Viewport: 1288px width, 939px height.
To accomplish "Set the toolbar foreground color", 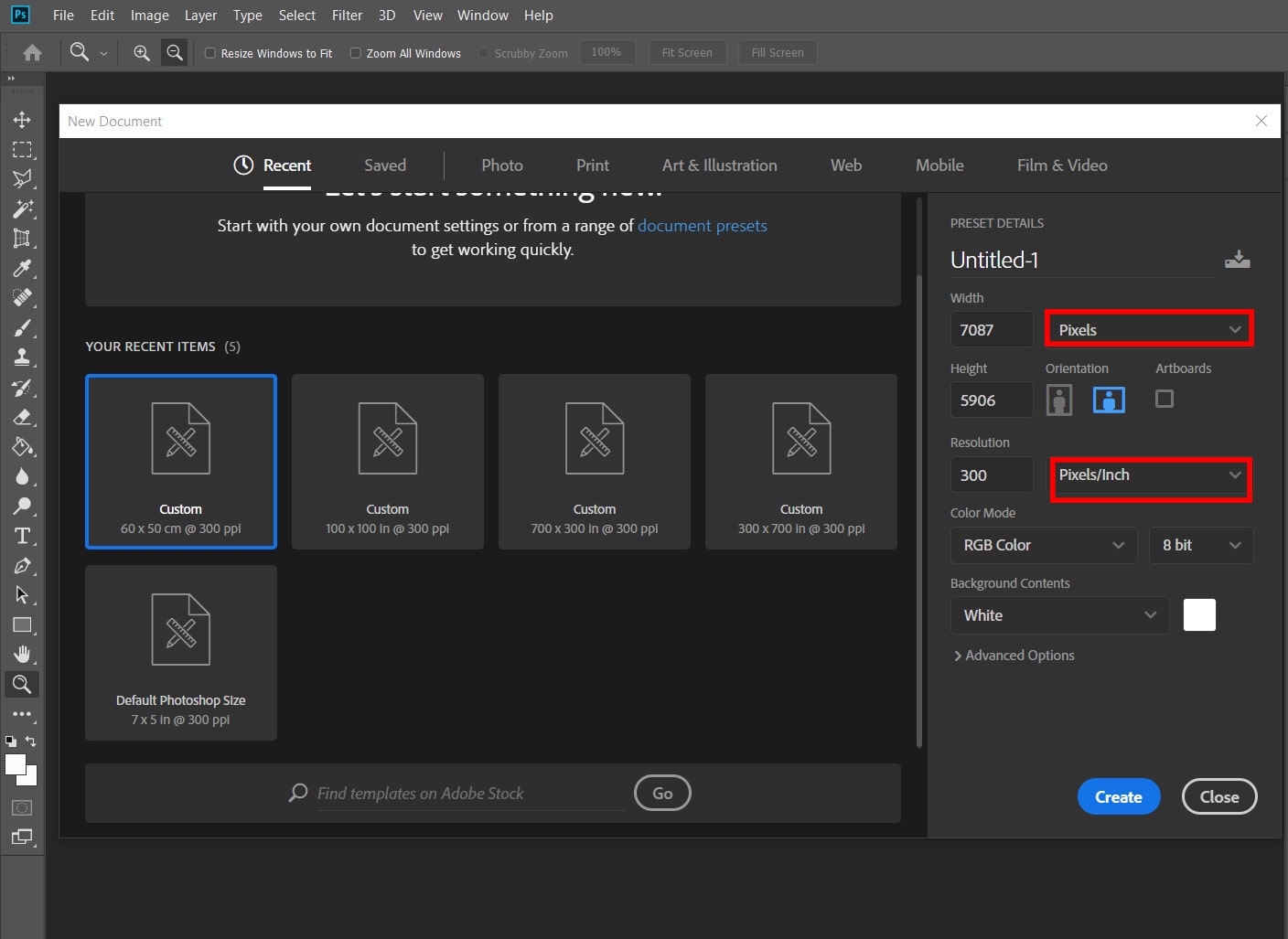I will 15,765.
